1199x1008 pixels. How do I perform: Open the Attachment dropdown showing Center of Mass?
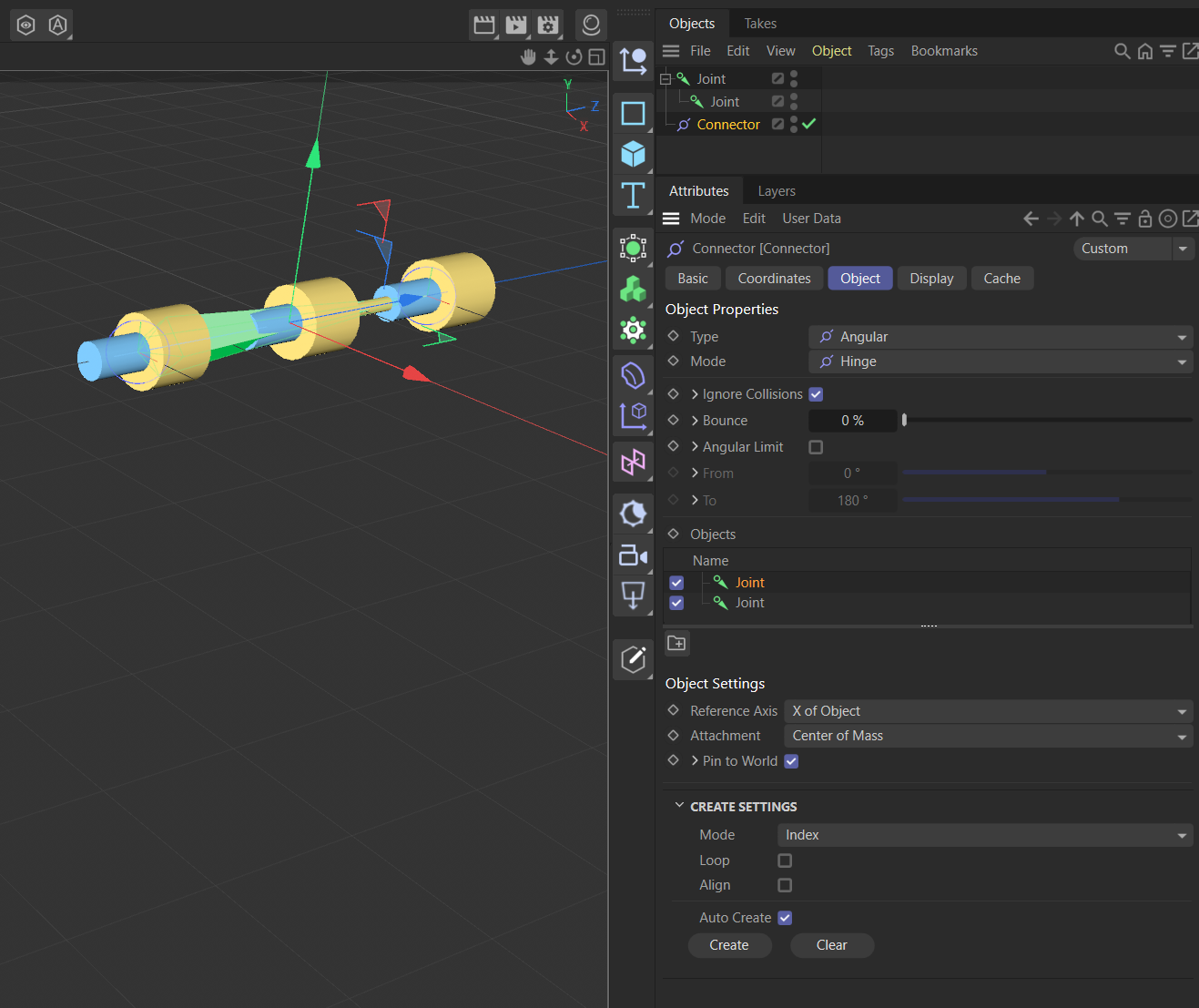click(x=988, y=736)
